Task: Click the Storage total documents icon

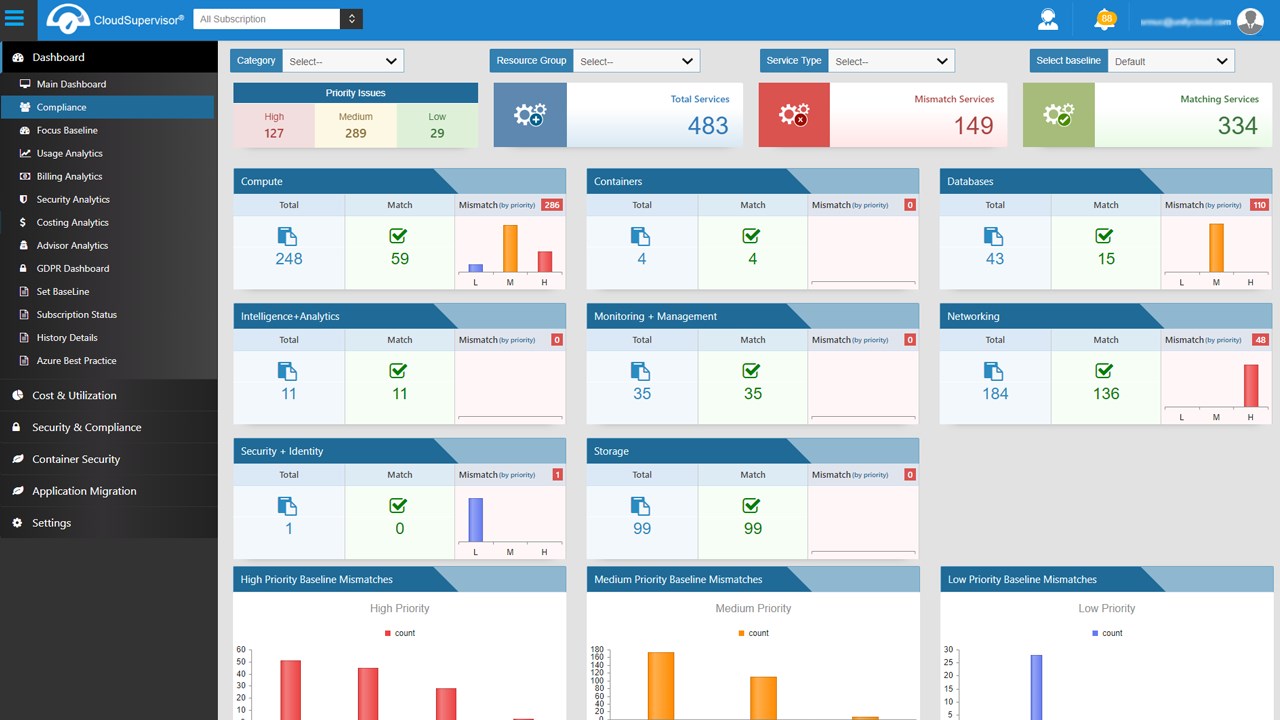Action: (x=641, y=506)
